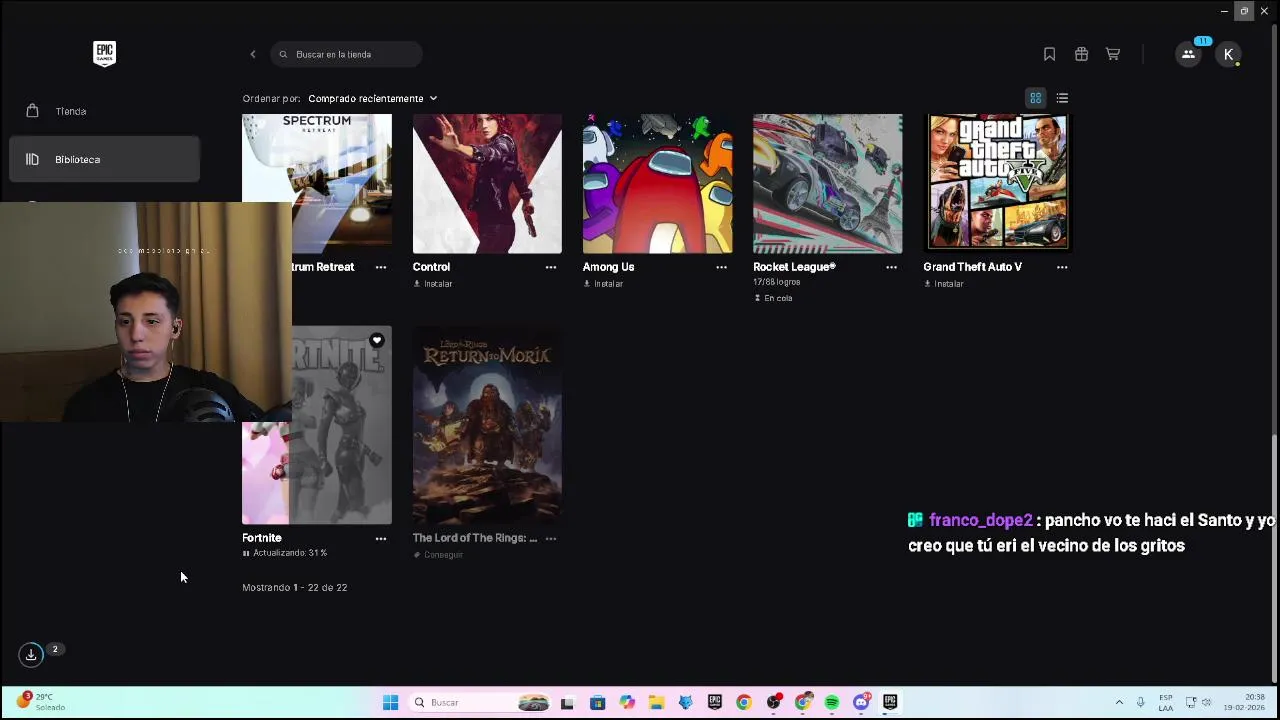
Task: Open Spotify in the taskbar
Action: coord(831,703)
